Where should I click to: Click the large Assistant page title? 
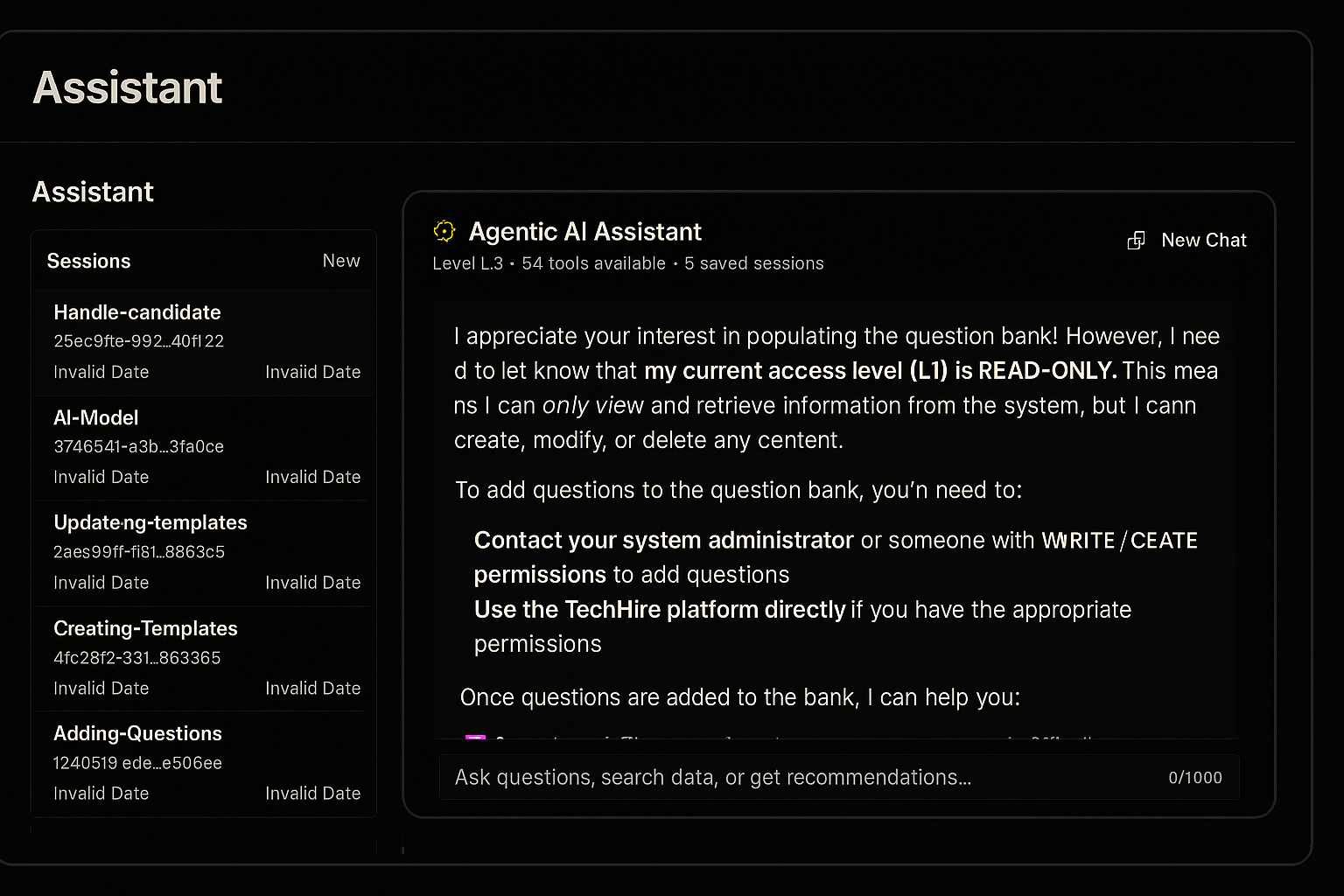(x=128, y=87)
